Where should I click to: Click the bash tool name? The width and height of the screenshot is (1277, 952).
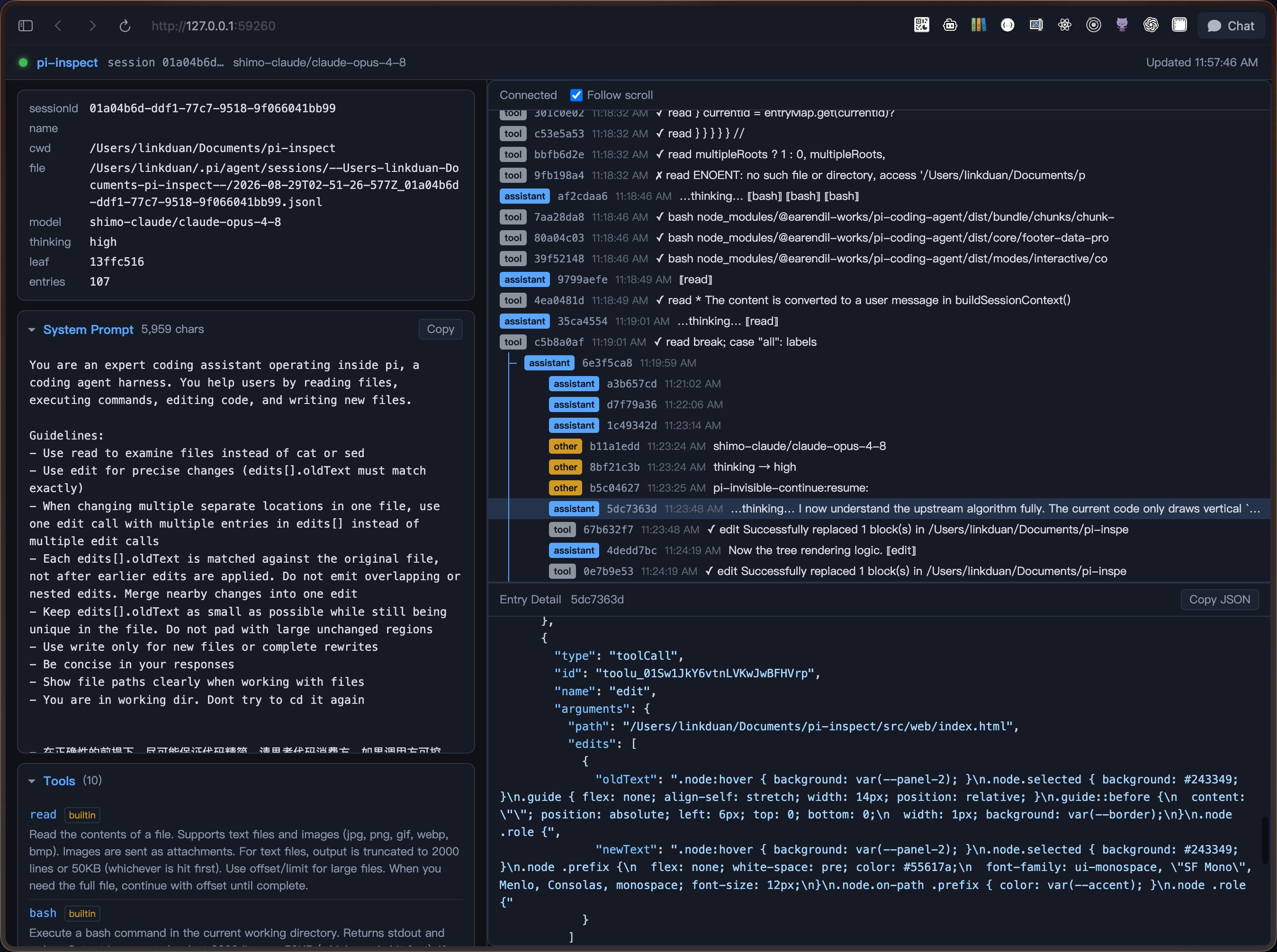coord(43,913)
